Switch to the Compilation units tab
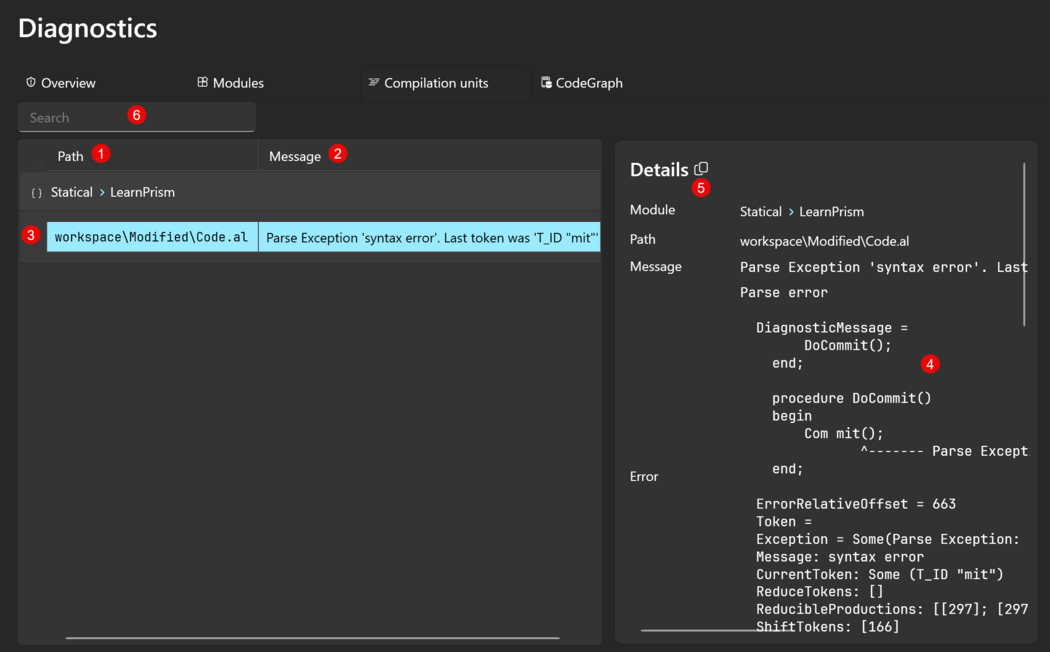Viewport: 1050px width, 652px height. [x=435, y=83]
